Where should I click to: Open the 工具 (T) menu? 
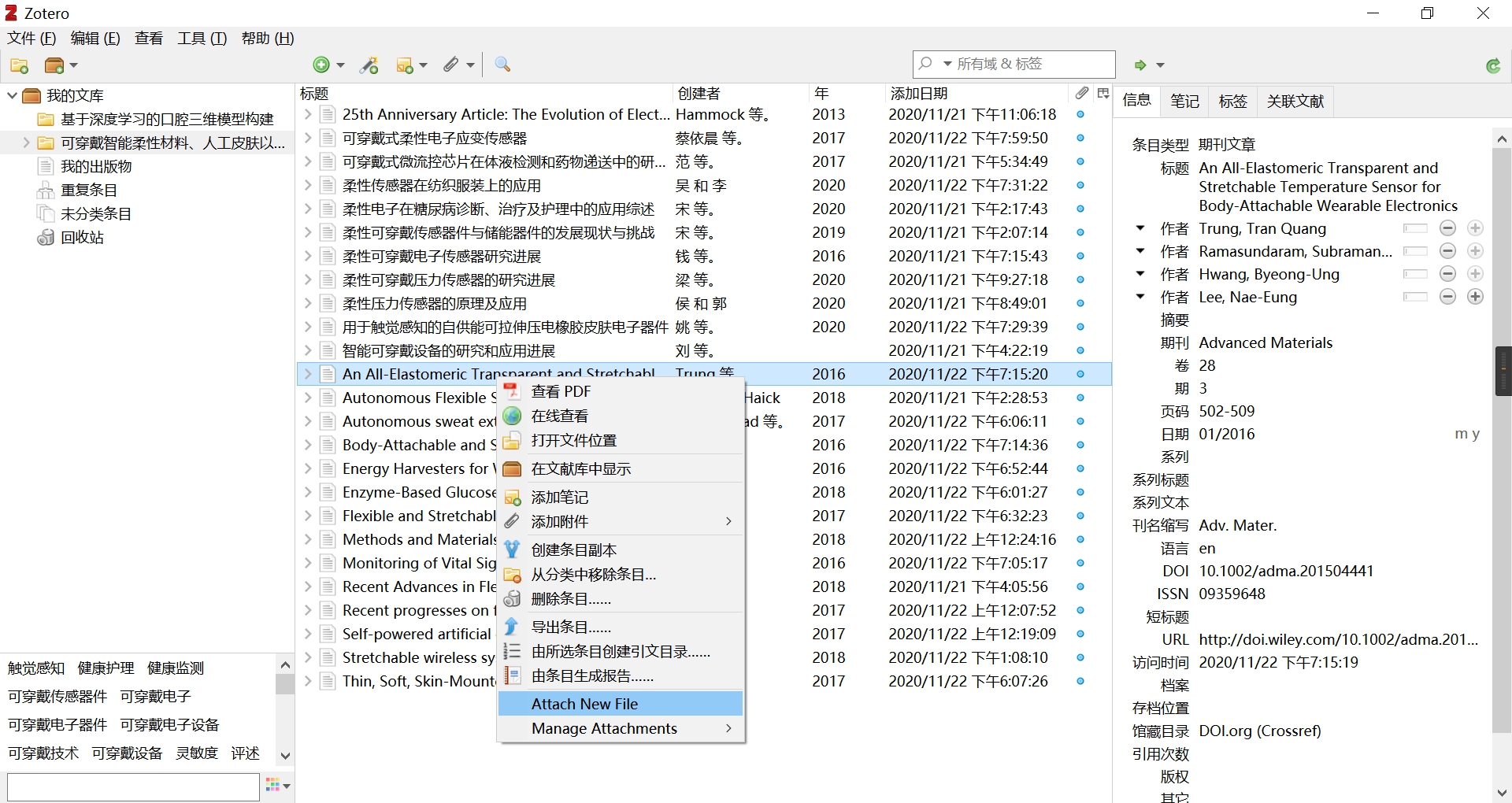(202, 39)
